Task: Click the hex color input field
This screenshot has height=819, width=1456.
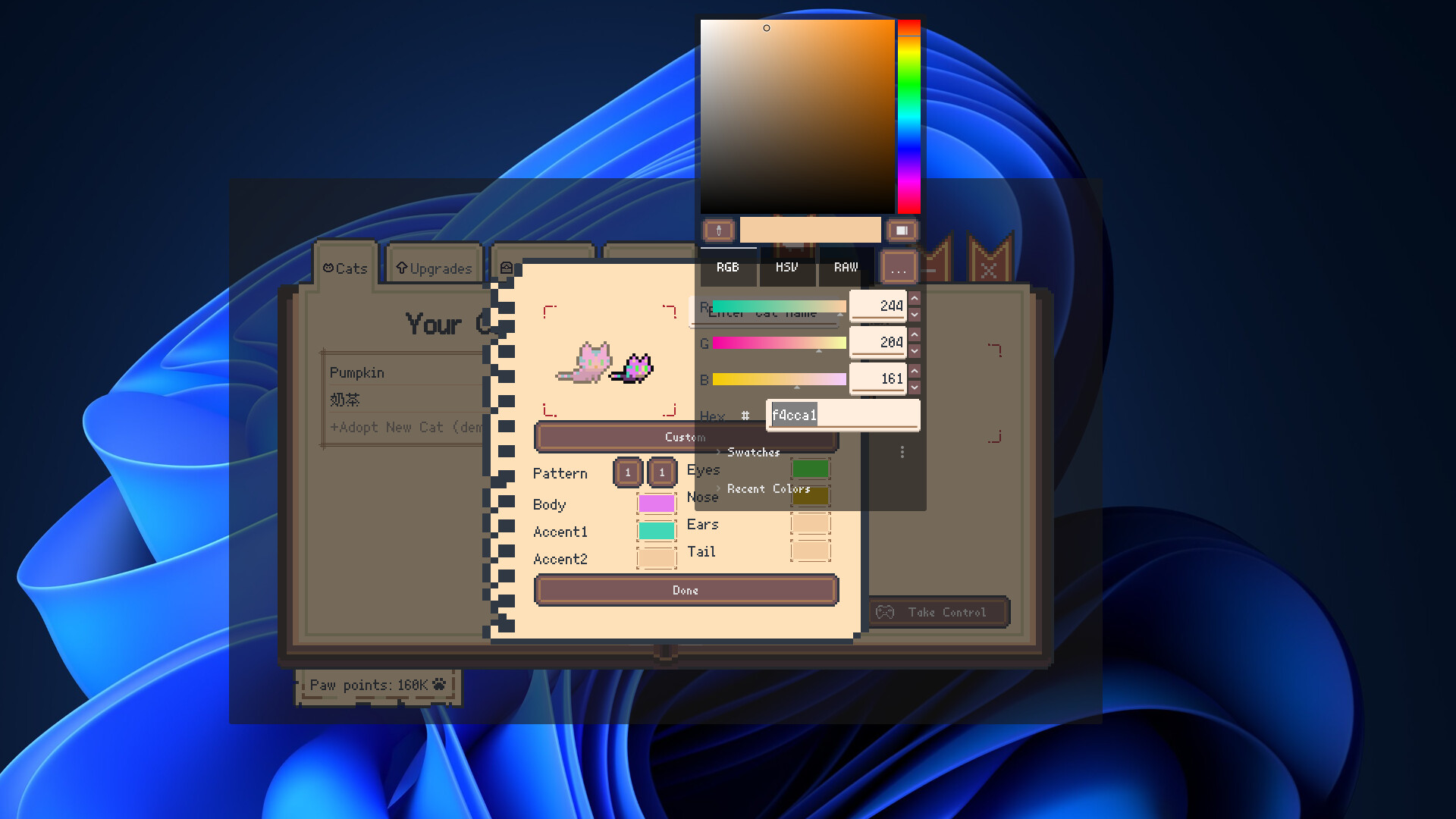Action: [x=843, y=416]
